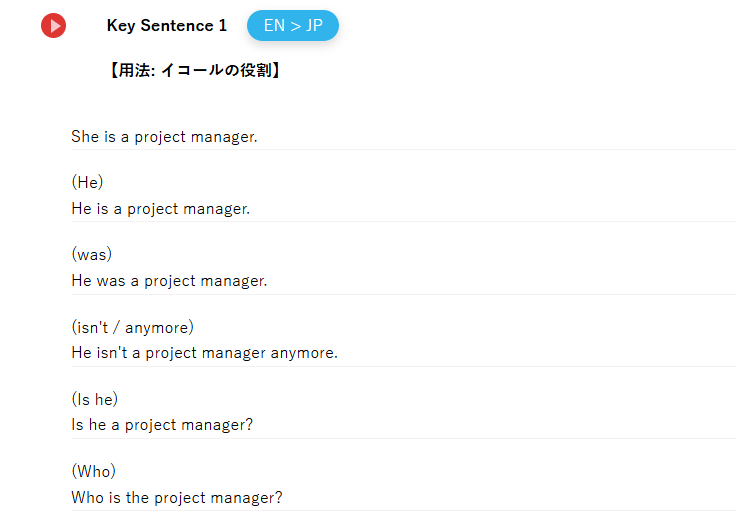This screenshot has height=522, width=741.
Task: Click the (was) substitution hint
Action: point(91,254)
